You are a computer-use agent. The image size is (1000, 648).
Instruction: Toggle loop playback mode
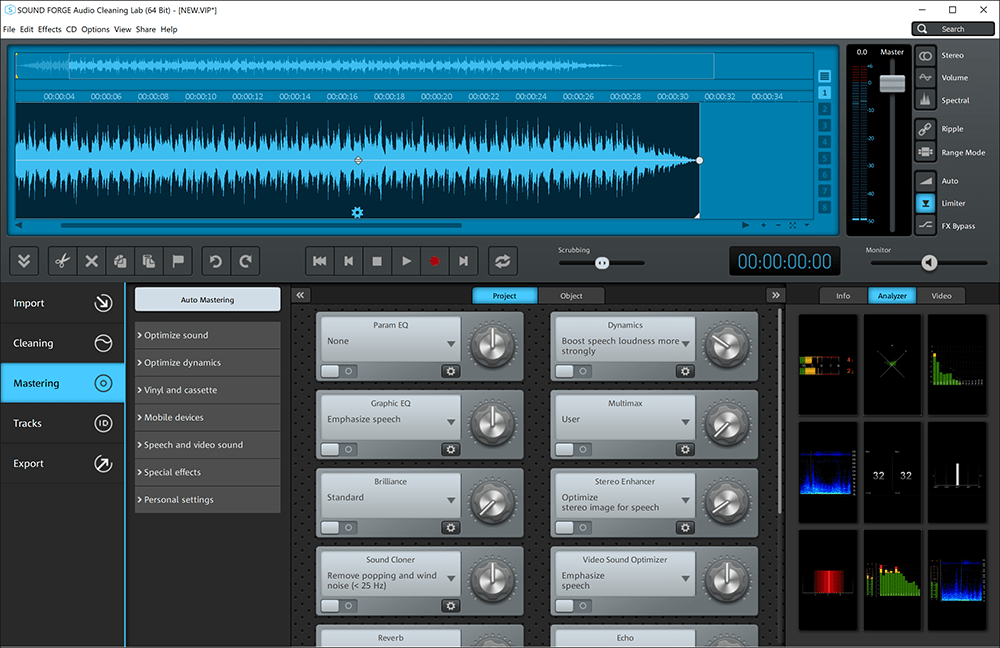pos(503,261)
